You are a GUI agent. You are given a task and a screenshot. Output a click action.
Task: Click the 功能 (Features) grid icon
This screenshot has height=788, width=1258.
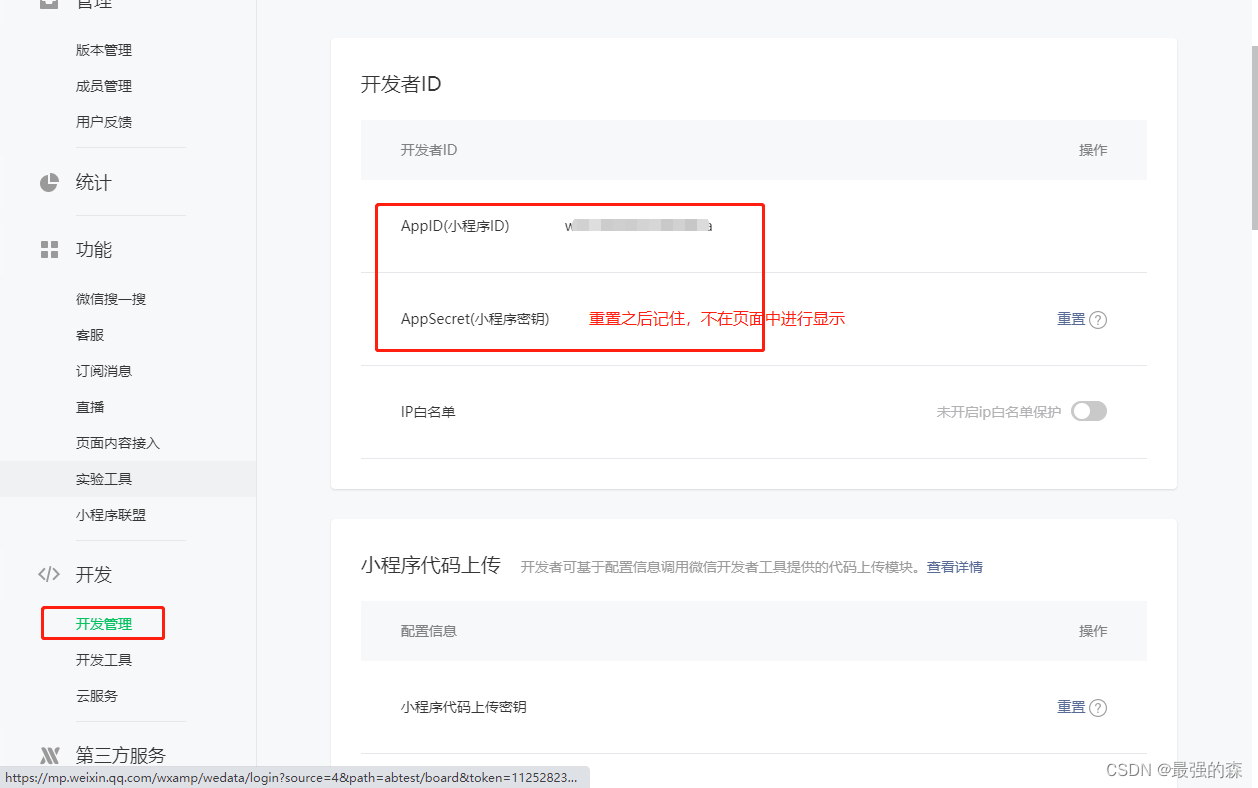tap(48, 249)
